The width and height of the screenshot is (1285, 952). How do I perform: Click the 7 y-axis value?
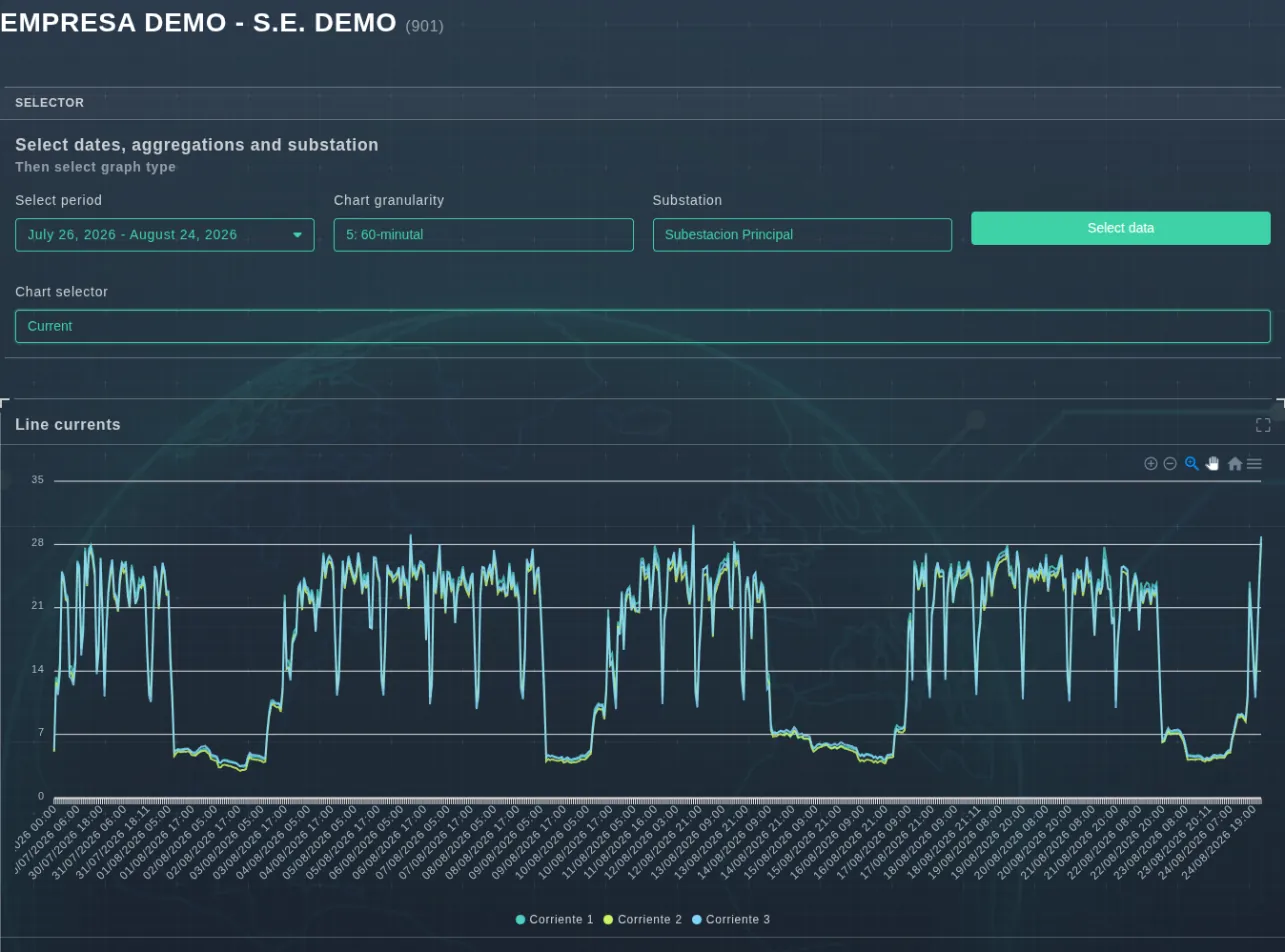pyautogui.click(x=41, y=733)
